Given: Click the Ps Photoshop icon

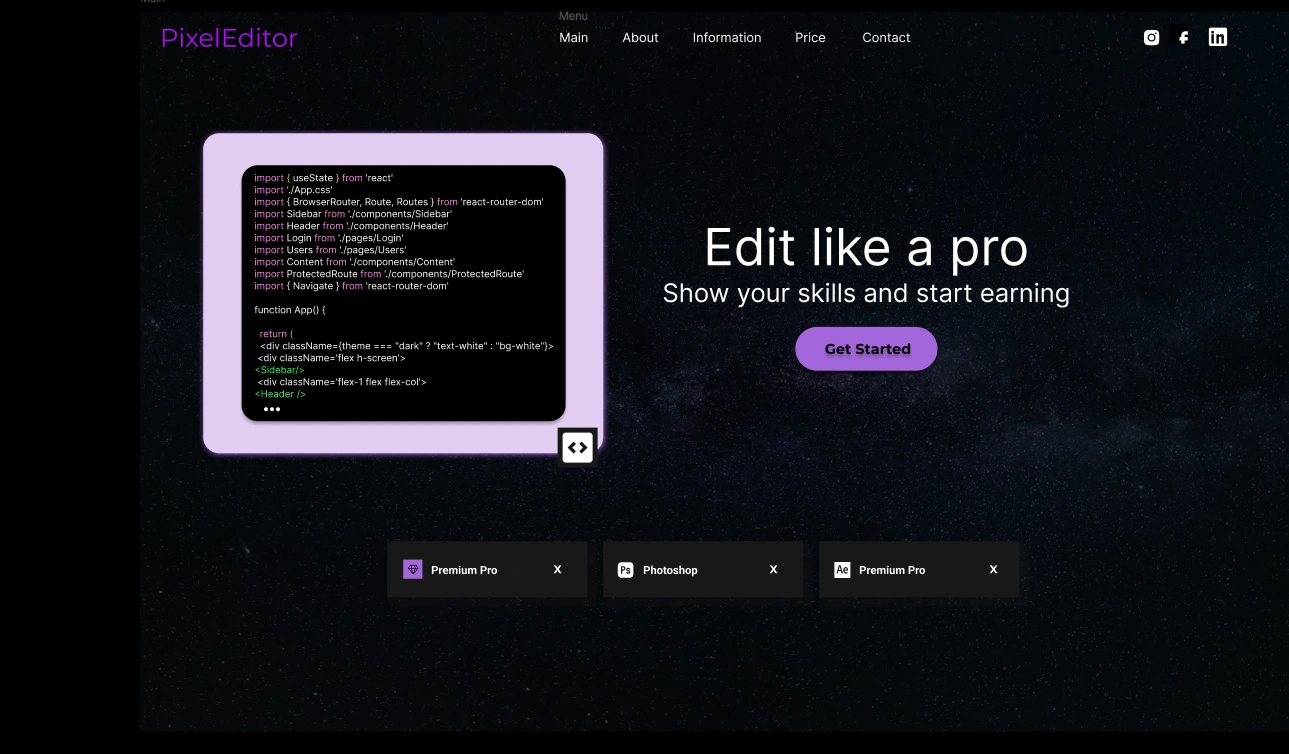Looking at the screenshot, I should click(626, 570).
